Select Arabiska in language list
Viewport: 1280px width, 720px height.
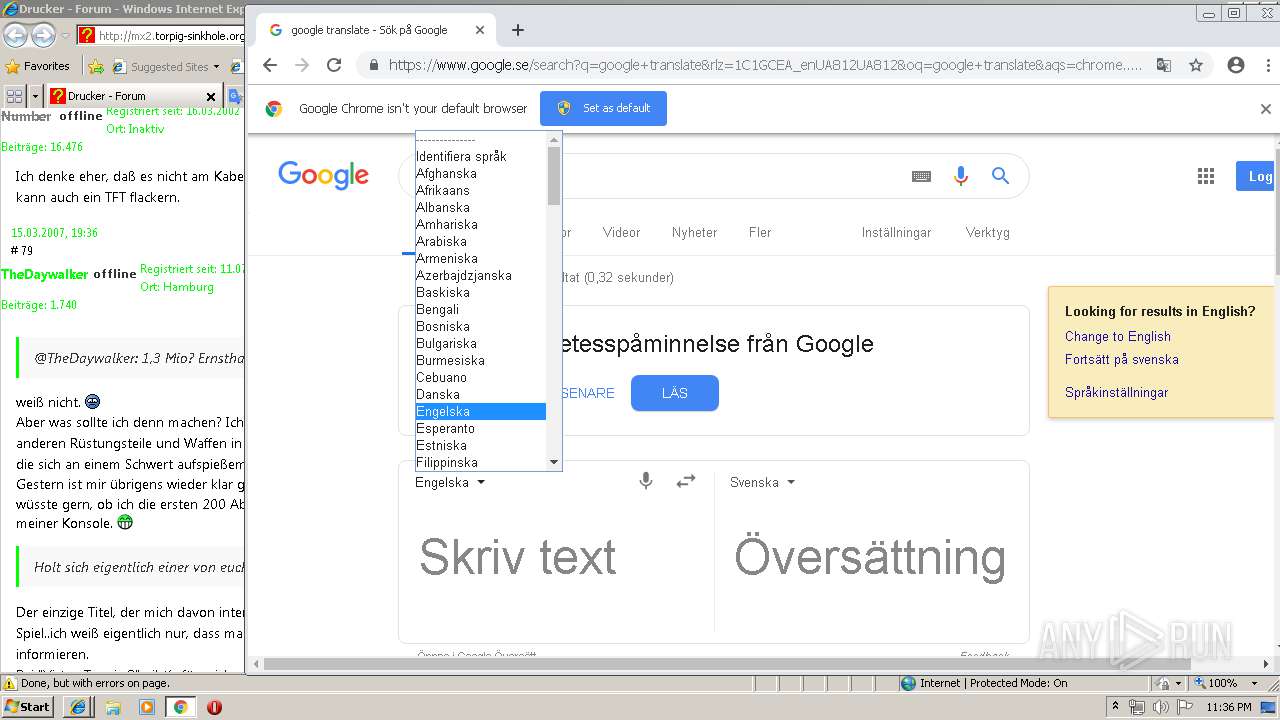[x=481, y=241]
